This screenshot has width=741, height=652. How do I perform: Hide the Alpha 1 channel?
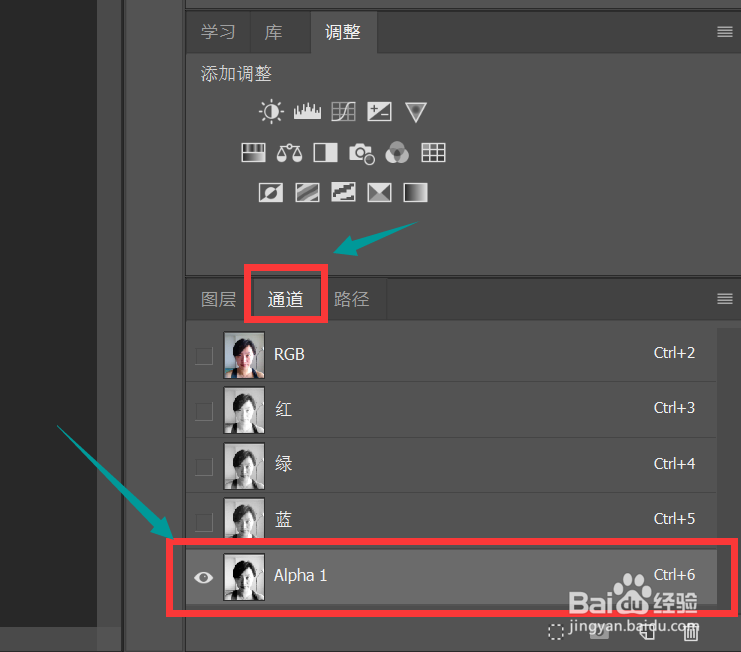pyautogui.click(x=204, y=577)
